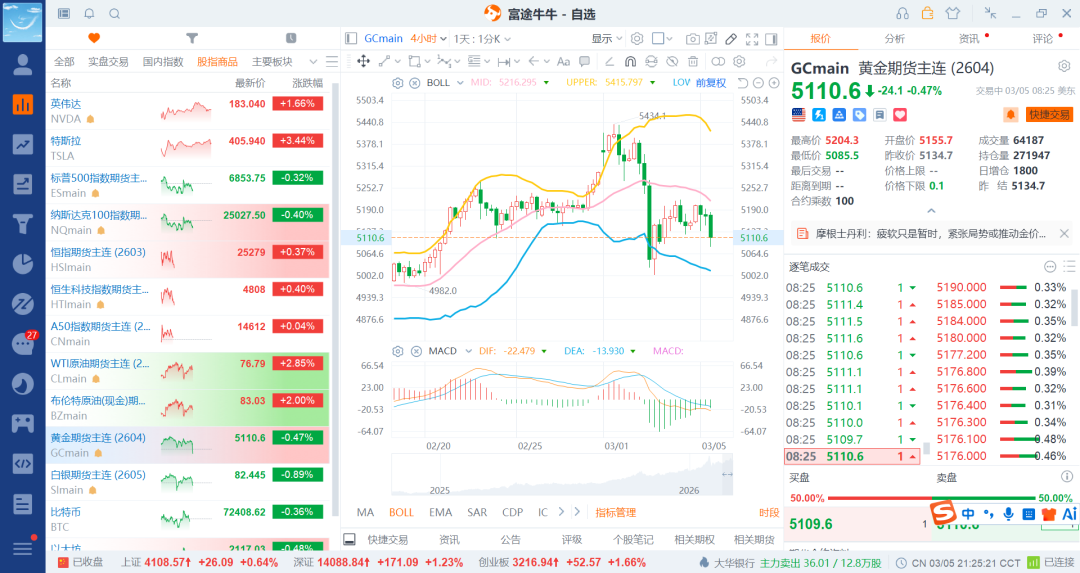Image resolution: width=1080 pixels, height=573 pixels.
Task: Open the markets trend-line sidebar icon
Action: point(23,144)
